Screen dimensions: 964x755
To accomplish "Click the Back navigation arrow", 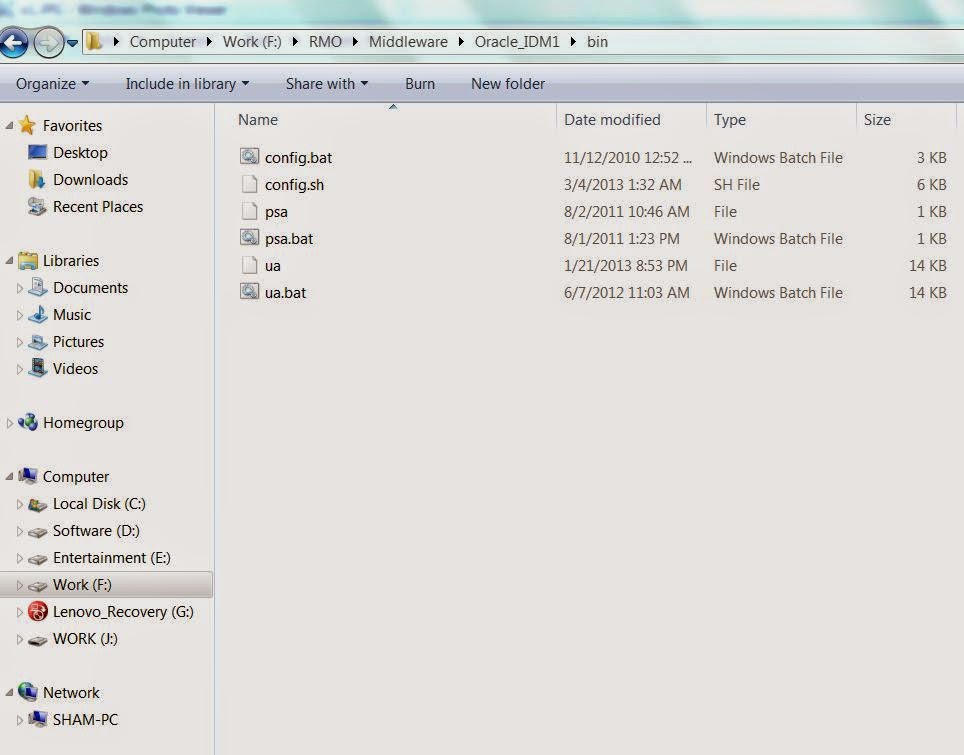I will [15, 42].
